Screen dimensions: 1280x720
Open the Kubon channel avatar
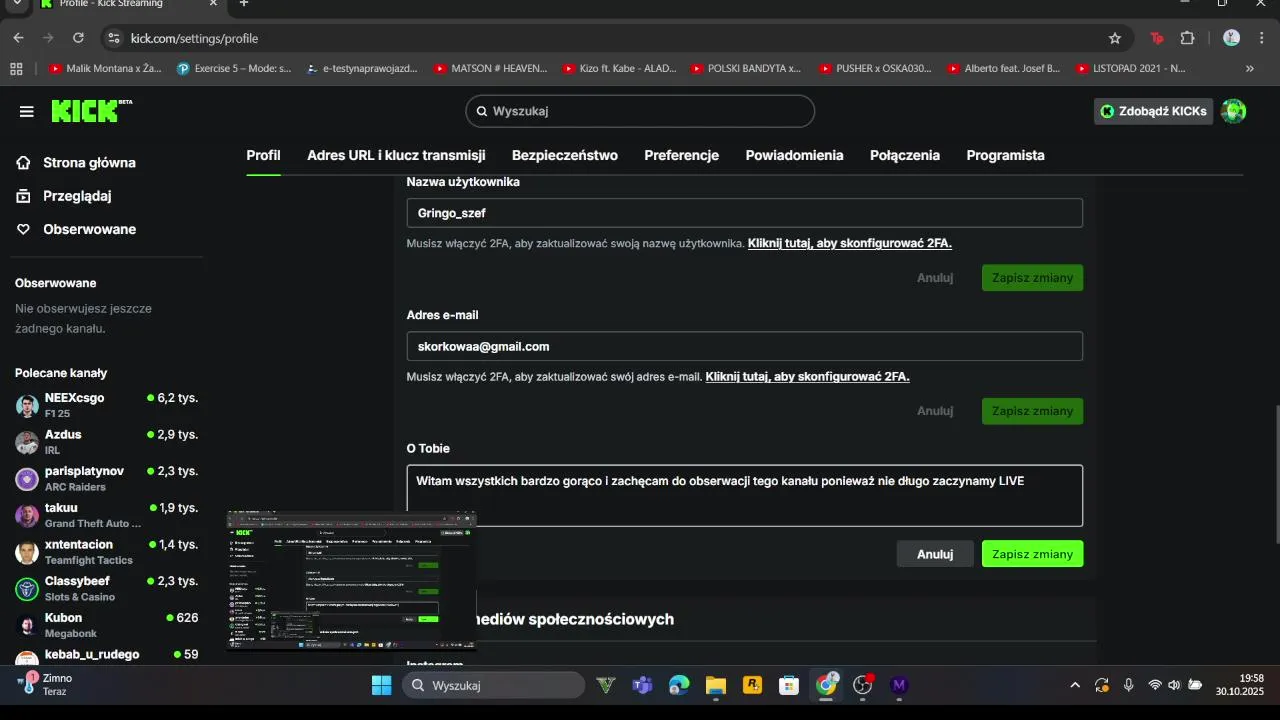27,625
